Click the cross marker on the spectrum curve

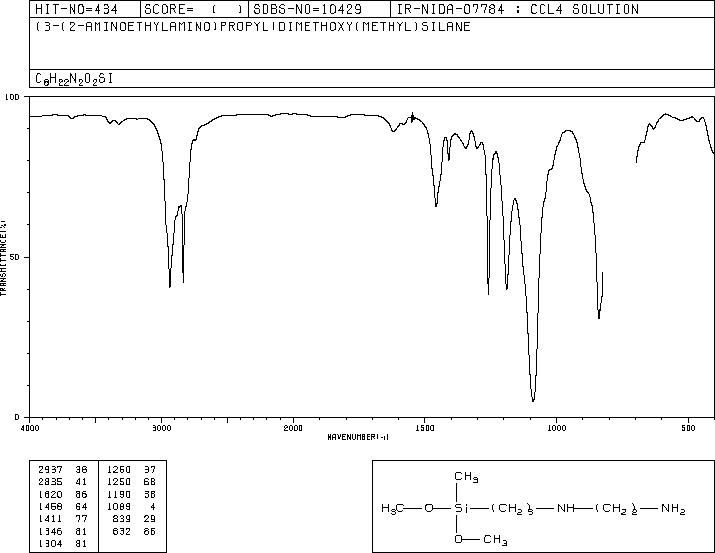(413, 118)
